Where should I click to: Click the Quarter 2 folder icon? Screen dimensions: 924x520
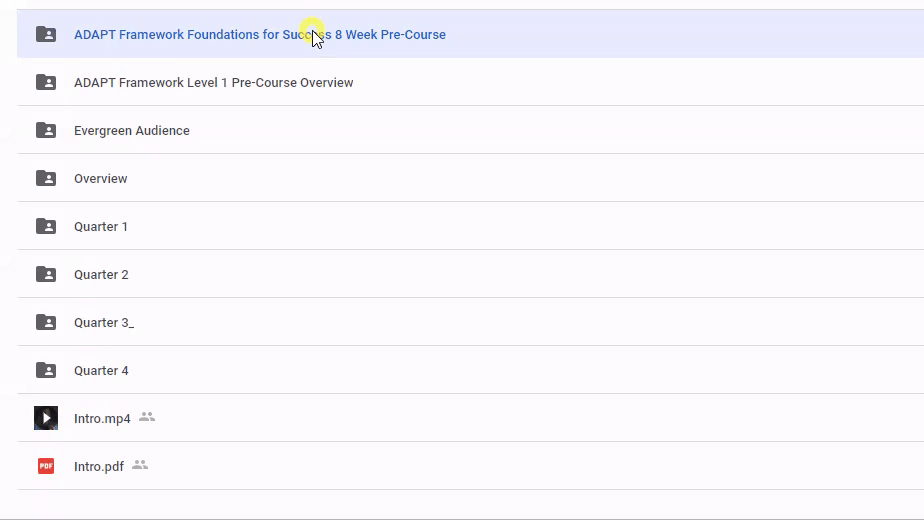click(x=46, y=274)
